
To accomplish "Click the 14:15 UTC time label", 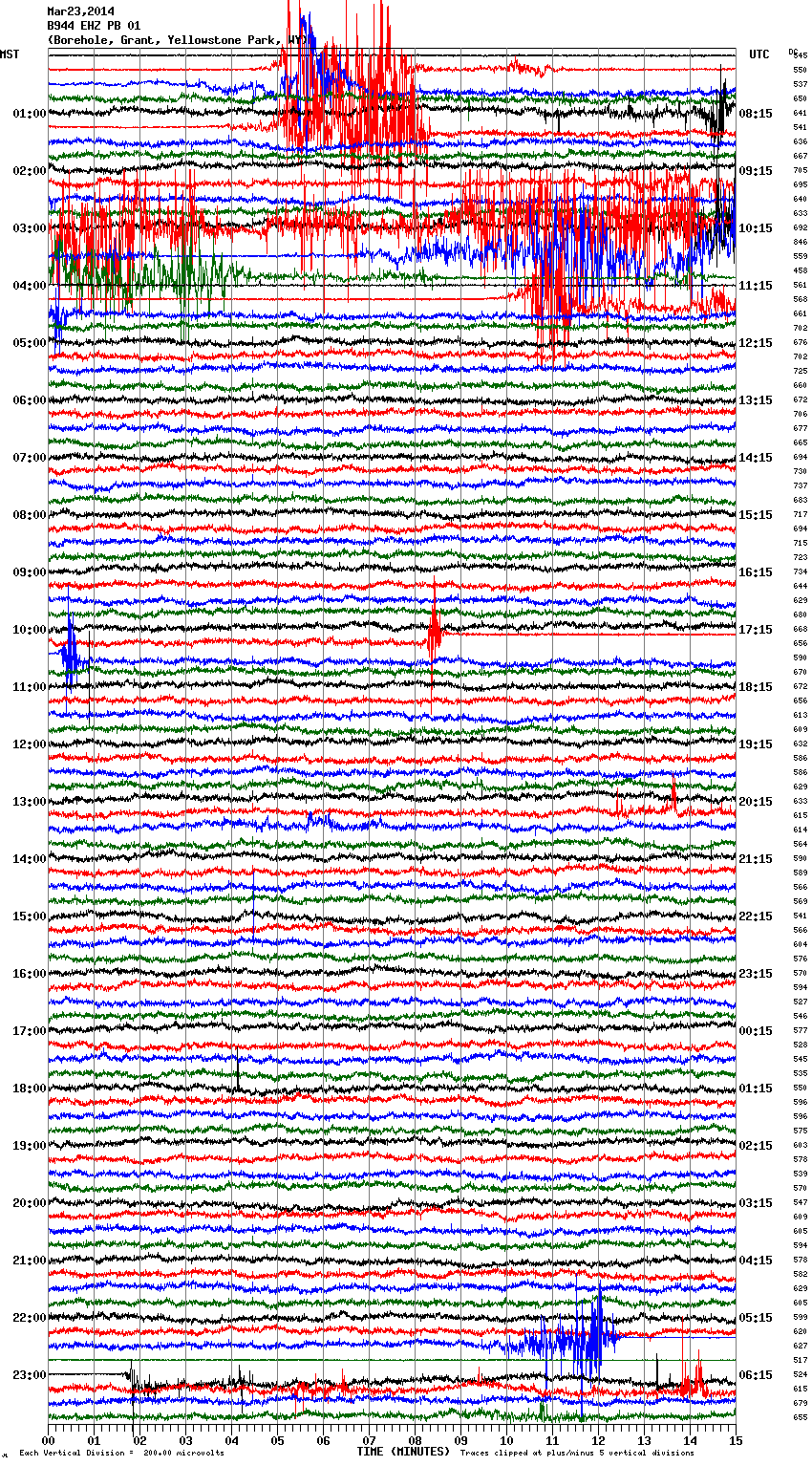I will click(756, 458).
